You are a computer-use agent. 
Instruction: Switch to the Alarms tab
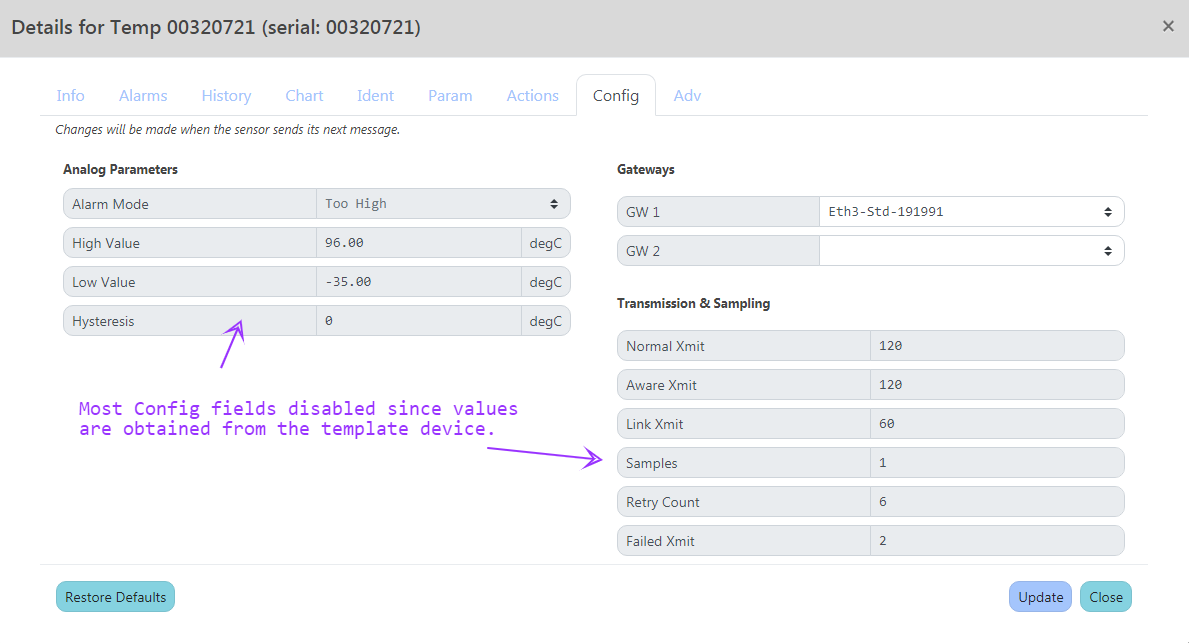click(x=142, y=95)
